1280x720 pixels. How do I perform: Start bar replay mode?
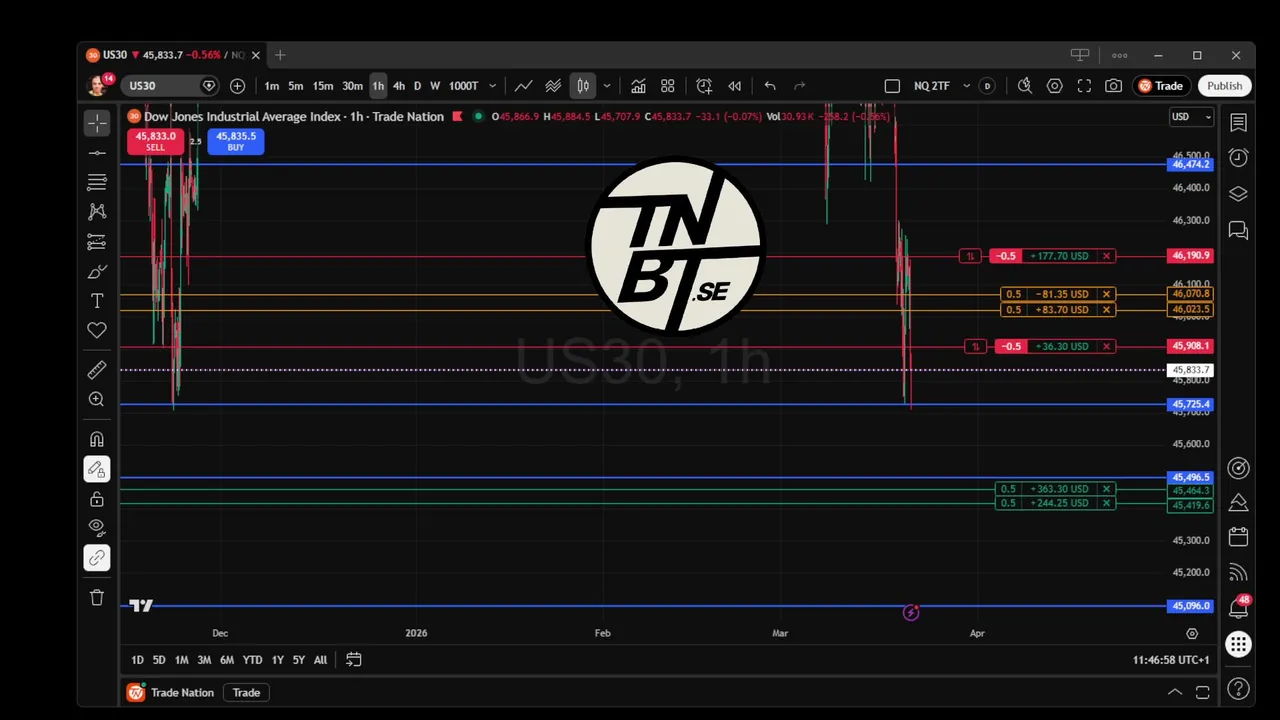pyautogui.click(x=735, y=86)
